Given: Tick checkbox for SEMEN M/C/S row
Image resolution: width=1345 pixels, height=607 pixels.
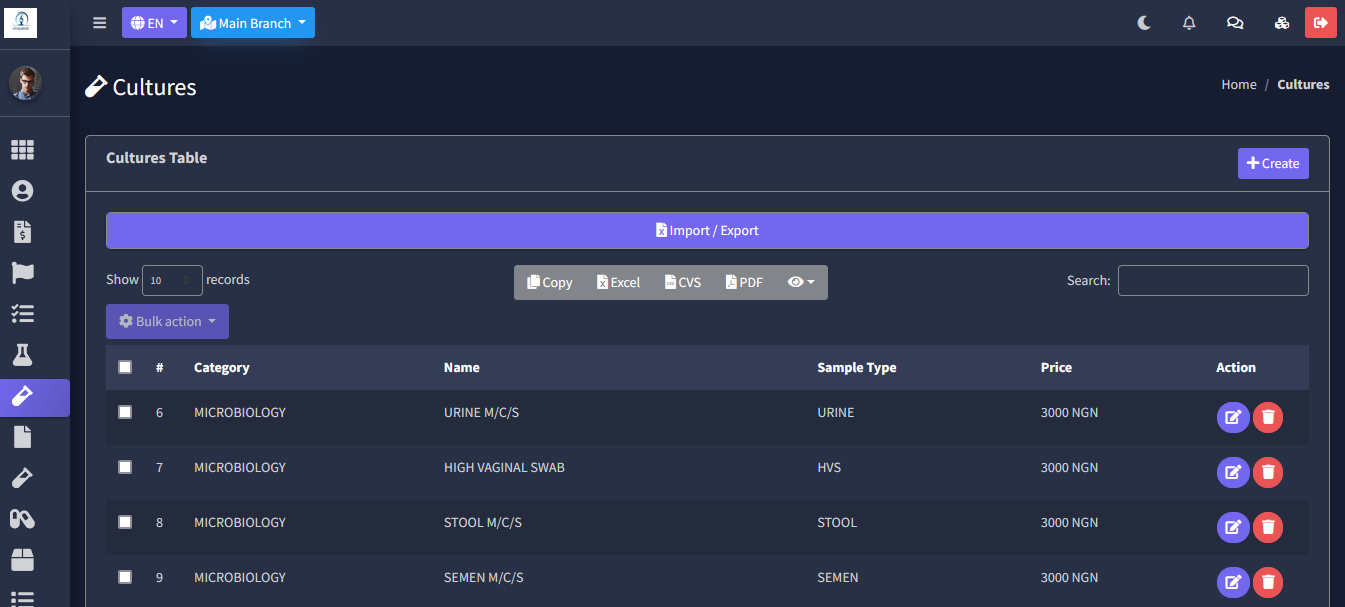Looking at the screenshot, I should click(x=125, y=577).
